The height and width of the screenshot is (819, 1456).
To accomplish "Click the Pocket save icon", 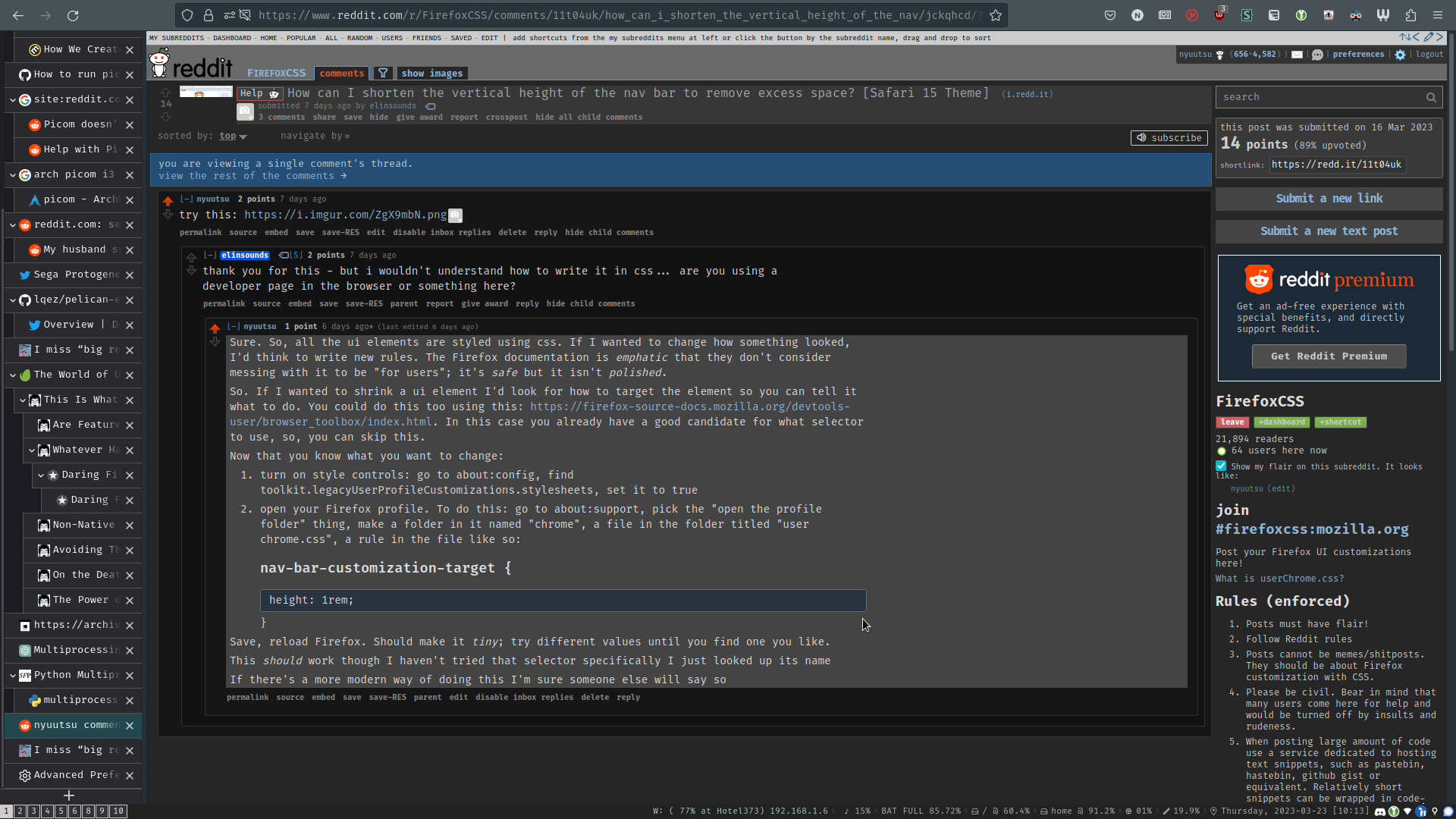I will 1110,15.
